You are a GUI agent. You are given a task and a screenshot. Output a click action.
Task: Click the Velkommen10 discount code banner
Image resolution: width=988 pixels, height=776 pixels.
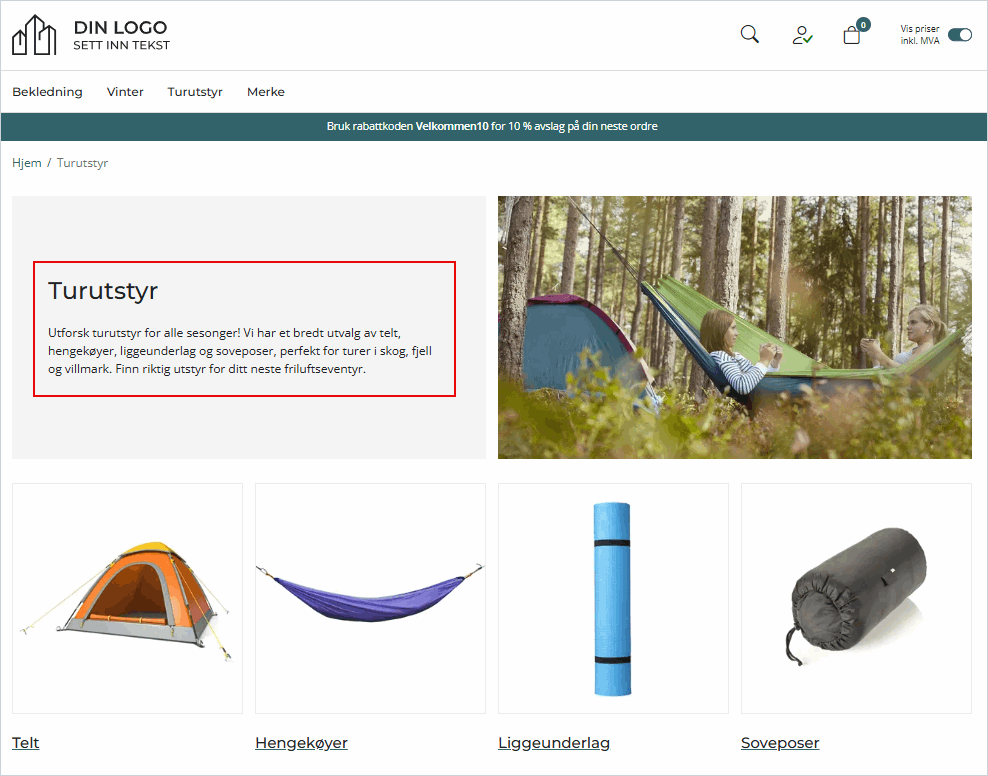click(x=492, y=127)
